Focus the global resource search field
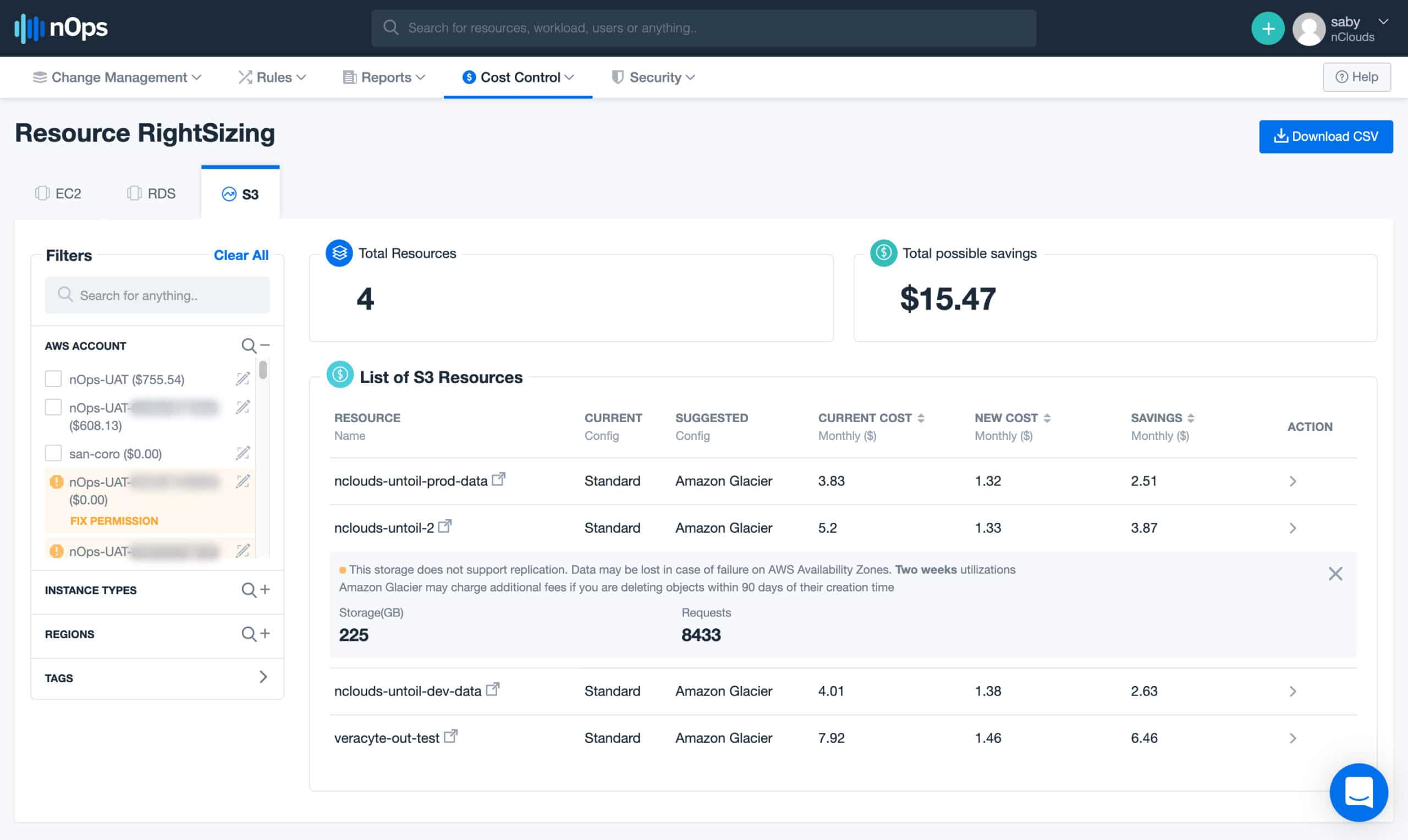The height and width of the screenshot is (840, 1408). pyautogui.click(x=703, y=27)
